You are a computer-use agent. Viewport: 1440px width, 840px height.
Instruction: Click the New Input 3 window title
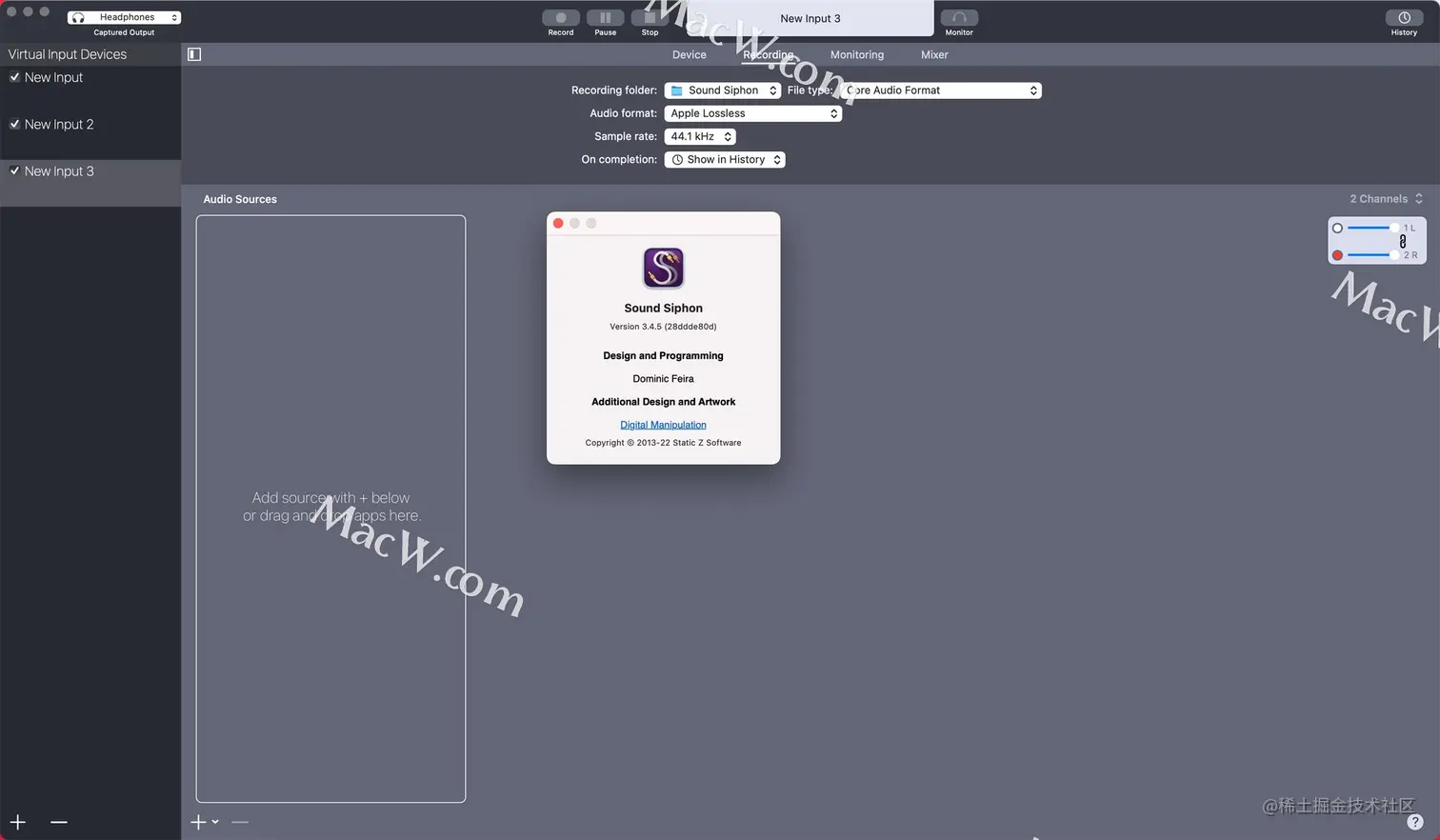(810, 18)
